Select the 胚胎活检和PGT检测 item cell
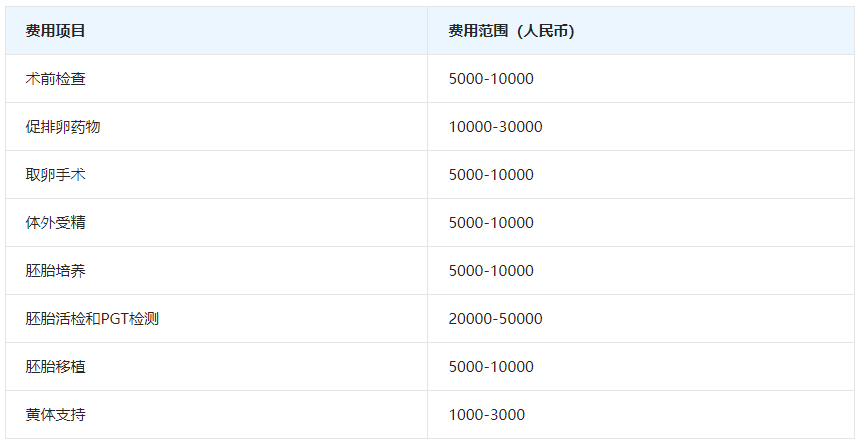860x446 pixels. (92, 319)
